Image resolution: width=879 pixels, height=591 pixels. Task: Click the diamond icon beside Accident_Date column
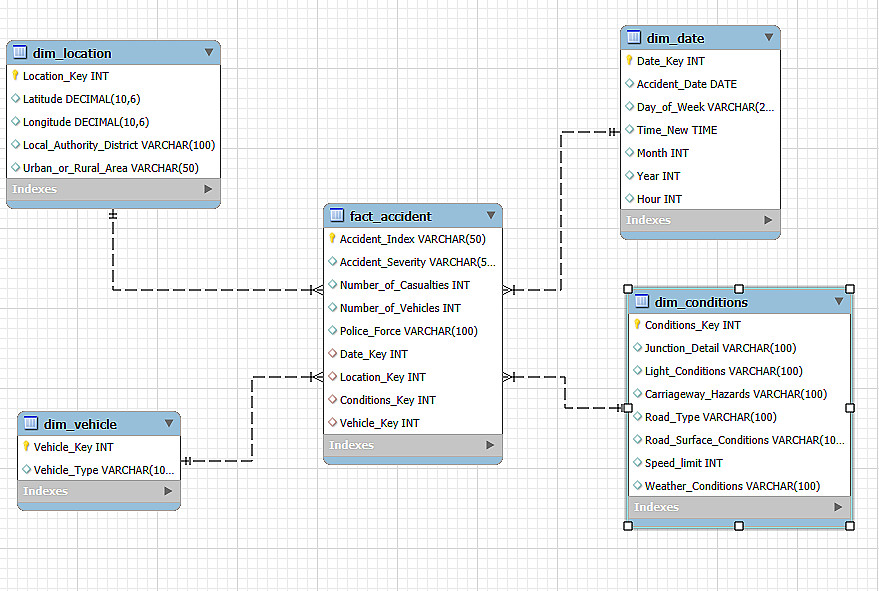[x=630, y=83]
